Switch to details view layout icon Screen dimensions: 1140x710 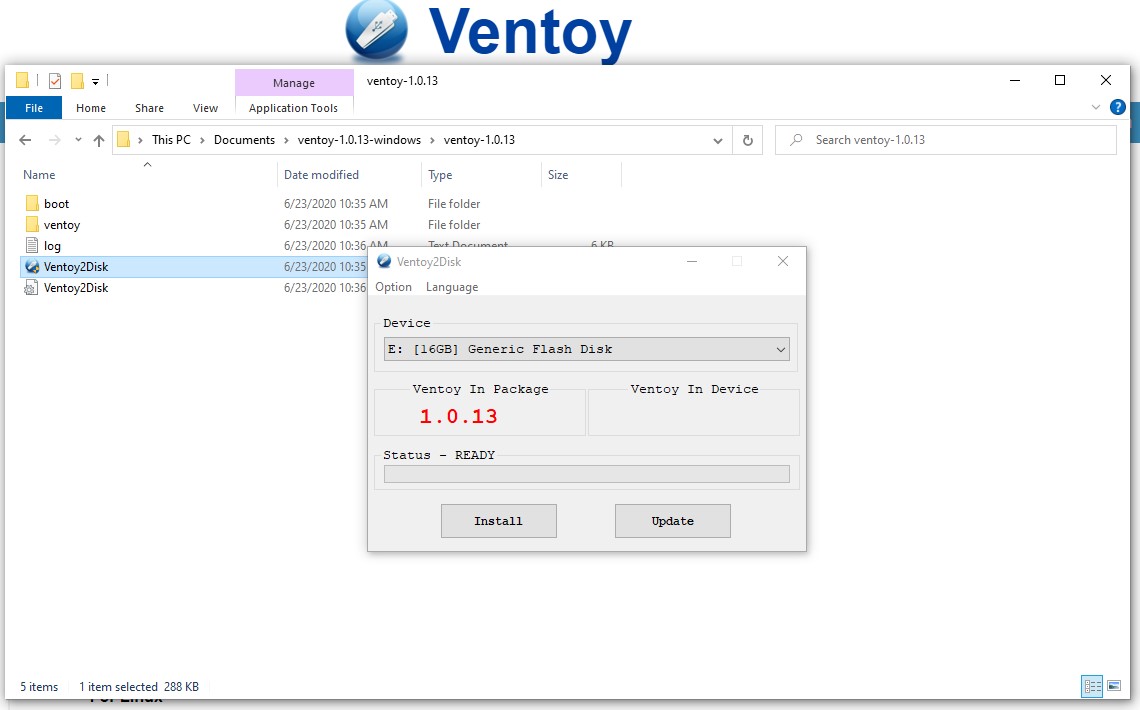click(x=1092, y=685)
